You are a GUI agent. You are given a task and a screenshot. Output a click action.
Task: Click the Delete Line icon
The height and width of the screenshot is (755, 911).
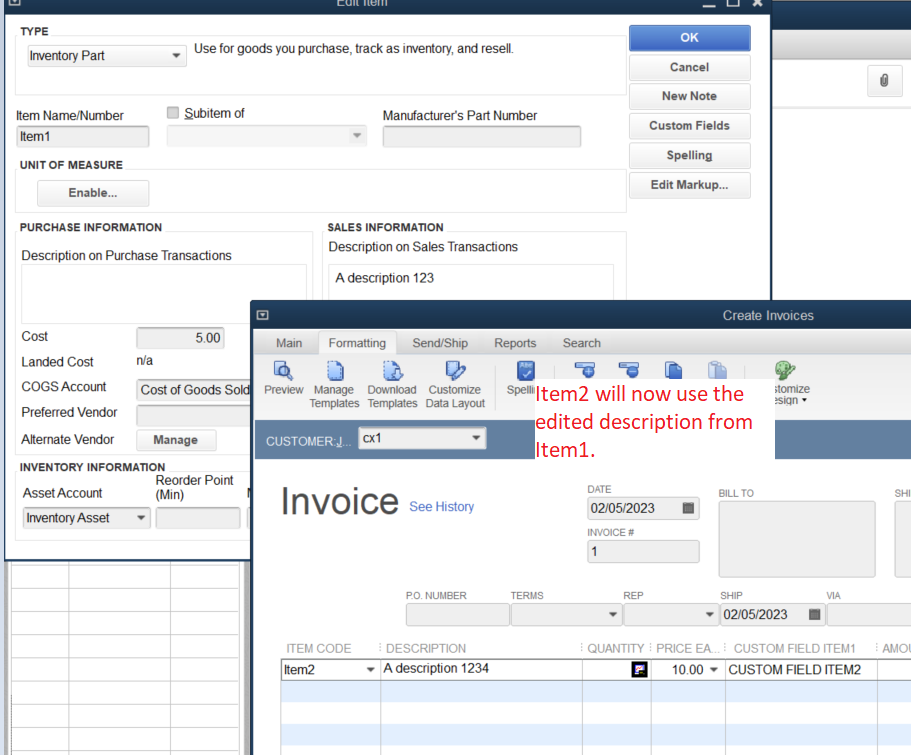629,370
